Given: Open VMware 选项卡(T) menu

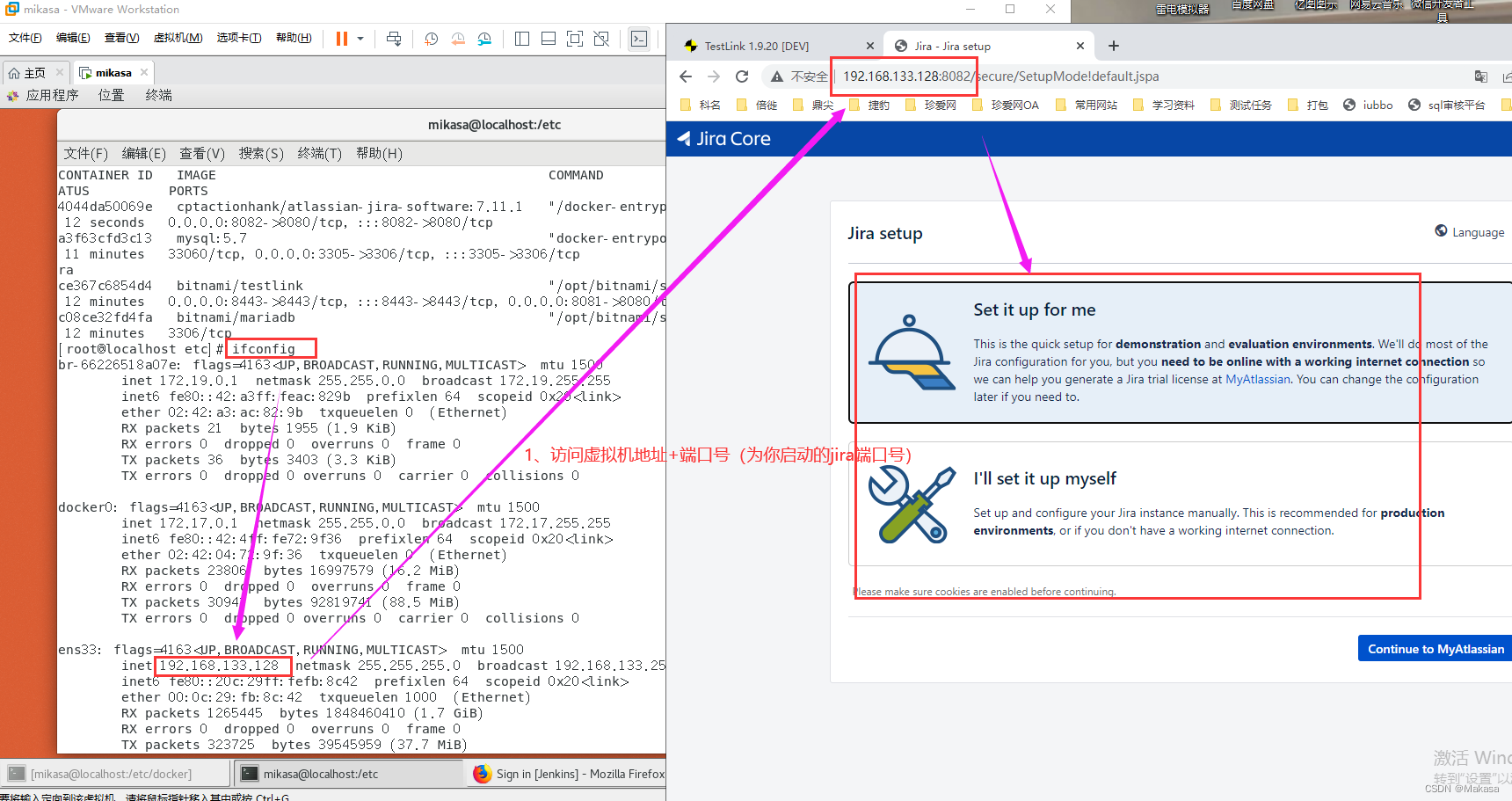Looking at the screenshot, I should (239, 38).
